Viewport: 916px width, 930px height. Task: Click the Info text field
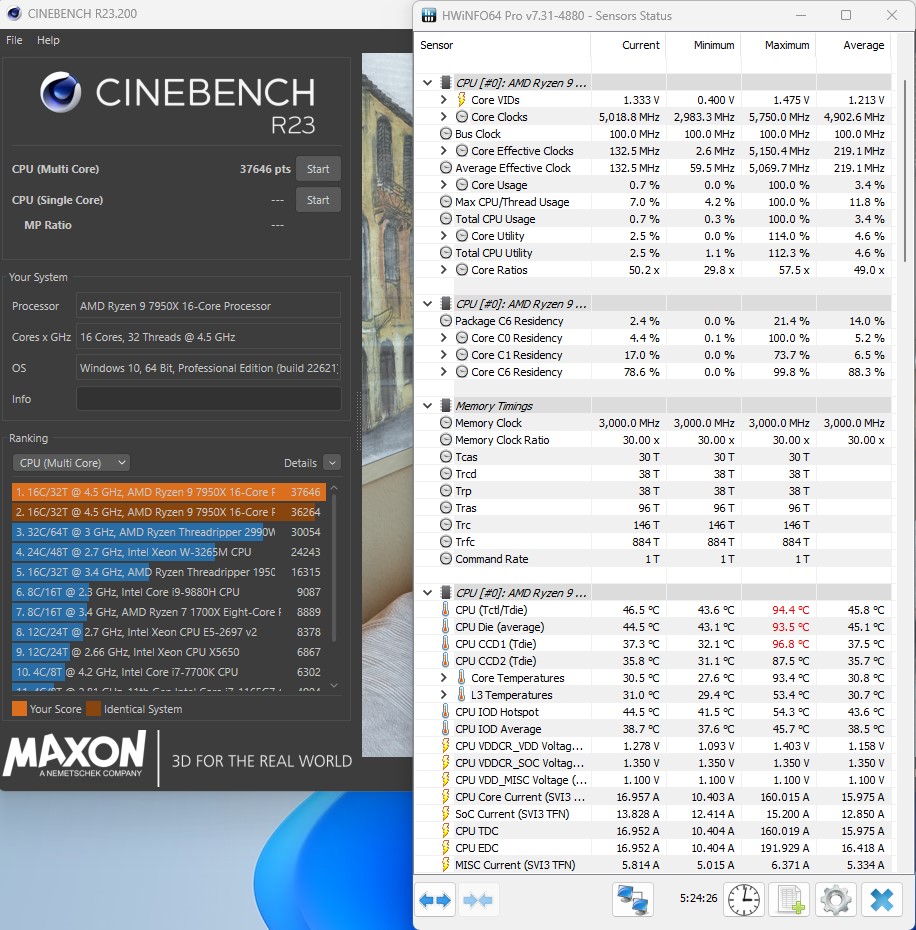208,399
